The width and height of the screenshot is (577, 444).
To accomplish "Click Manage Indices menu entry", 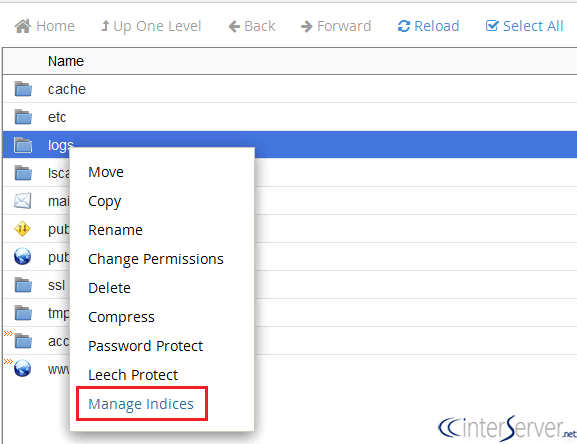I will [141, 404].
